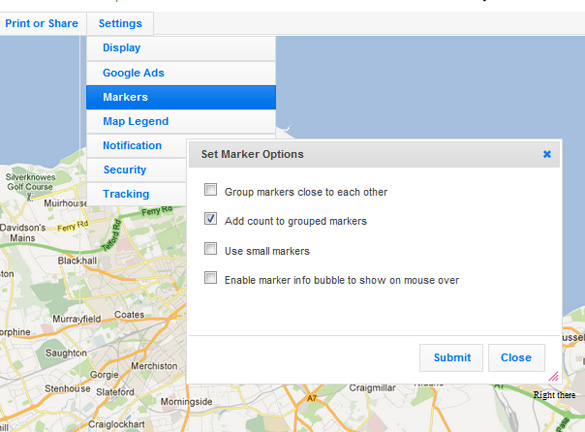This screenshot has height=432, width=585.
Task: Click the Close button in the dialog
Action: point(516,358)
